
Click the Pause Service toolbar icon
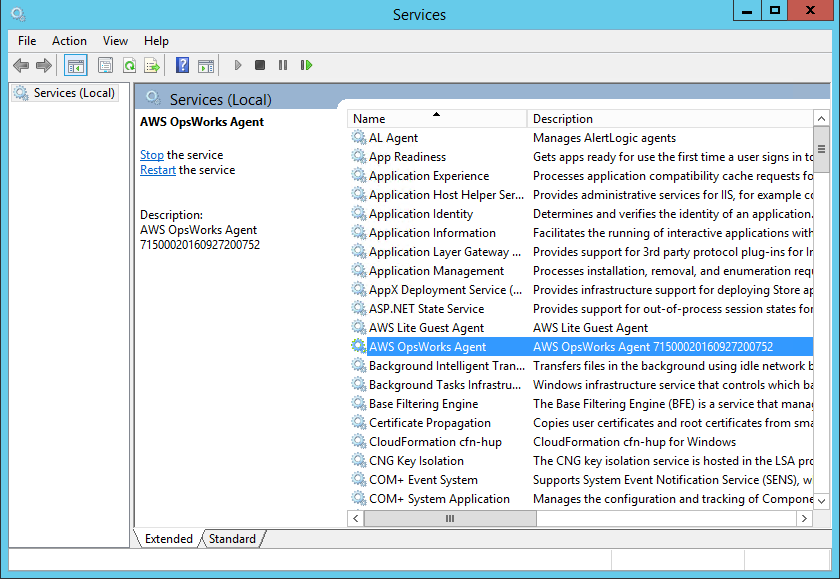pyautogui.click(x=283, y=65)
